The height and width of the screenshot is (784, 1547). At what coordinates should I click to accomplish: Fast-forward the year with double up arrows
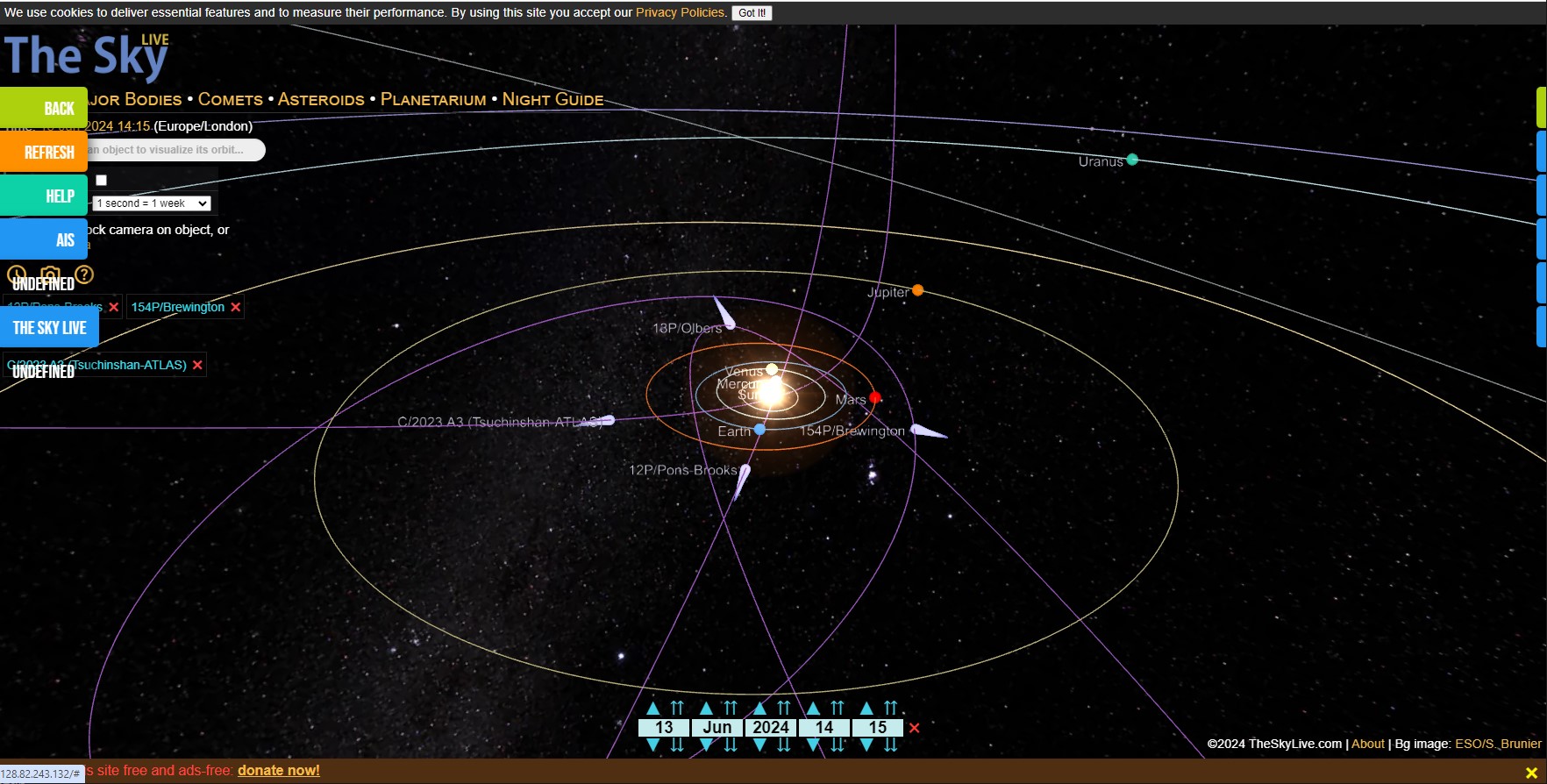(784, 709)
